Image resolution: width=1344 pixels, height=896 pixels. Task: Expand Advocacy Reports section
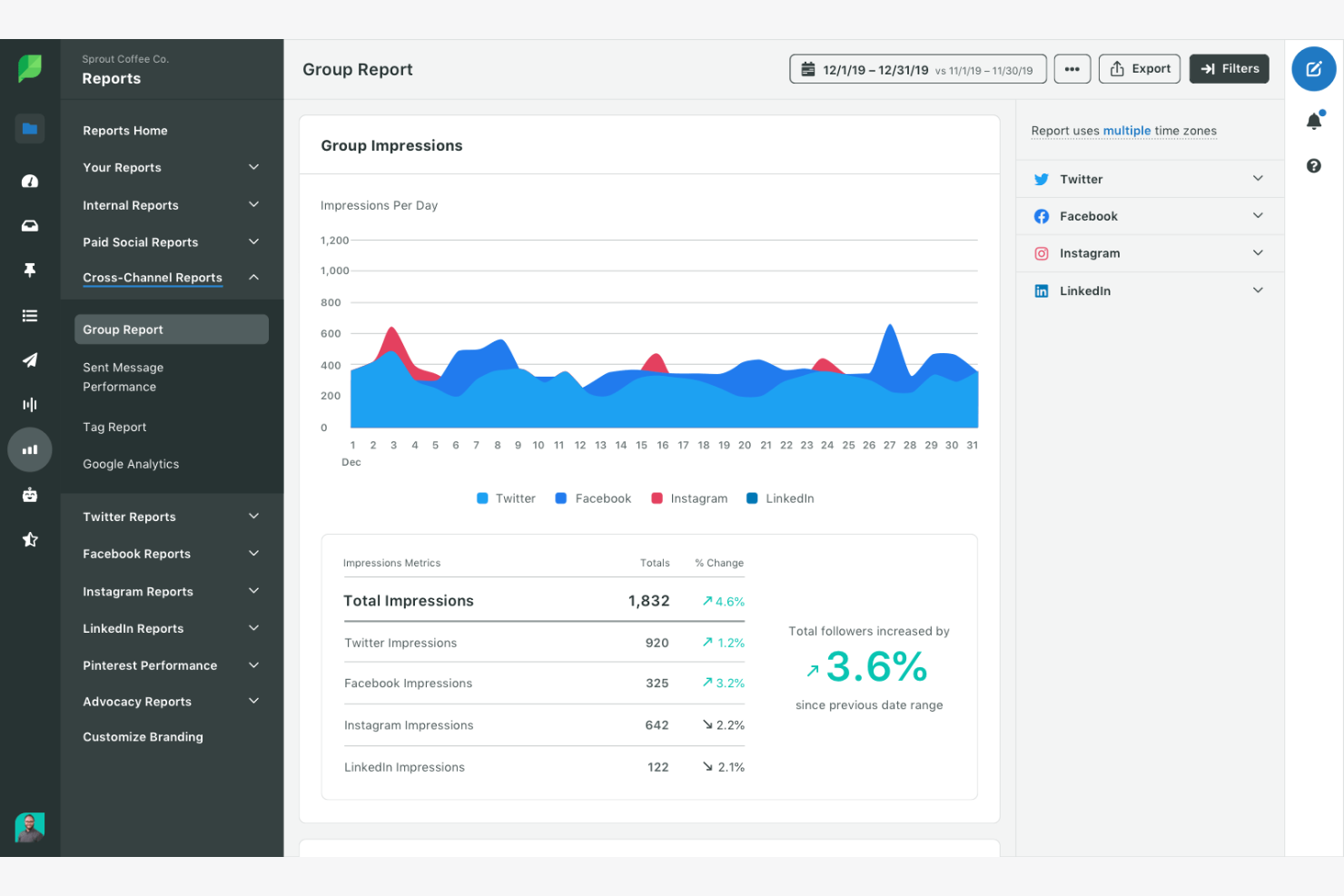[172, 702]
